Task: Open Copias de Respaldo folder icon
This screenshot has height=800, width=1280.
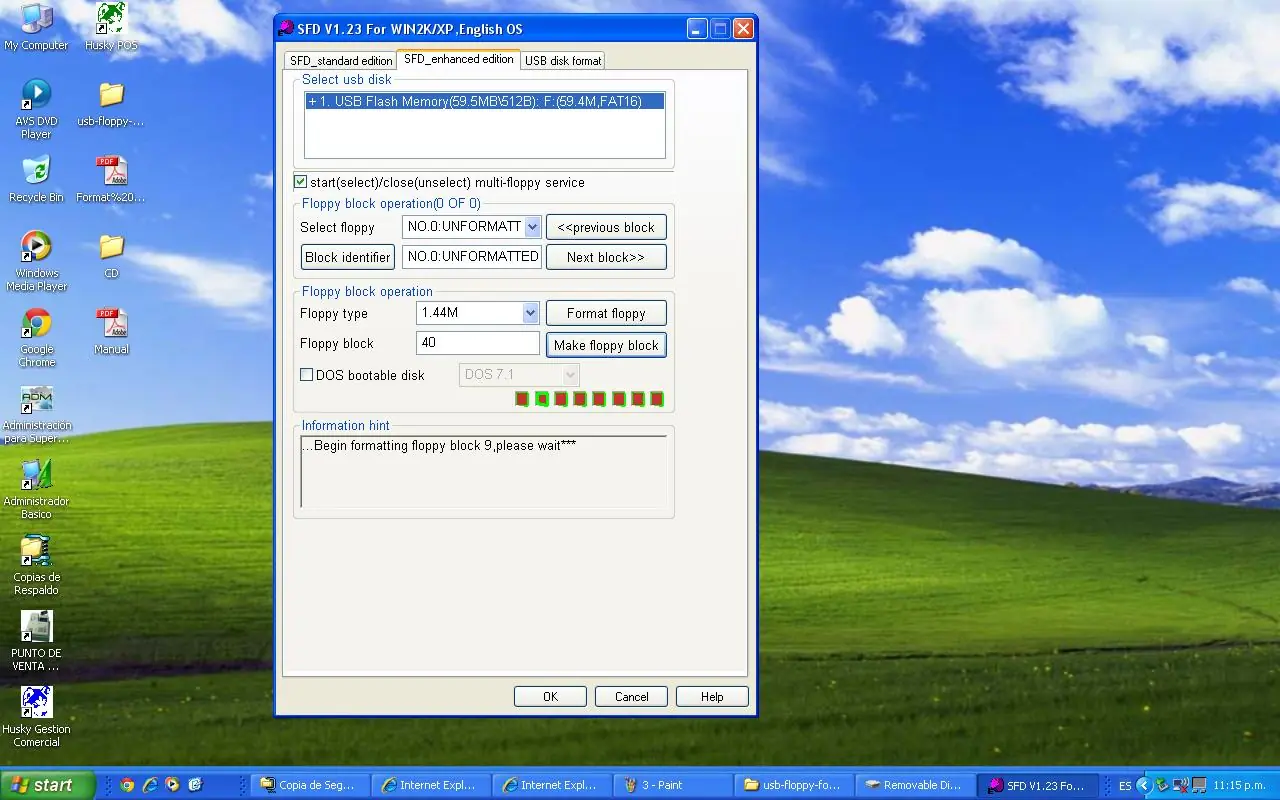Action: point(36,565)
